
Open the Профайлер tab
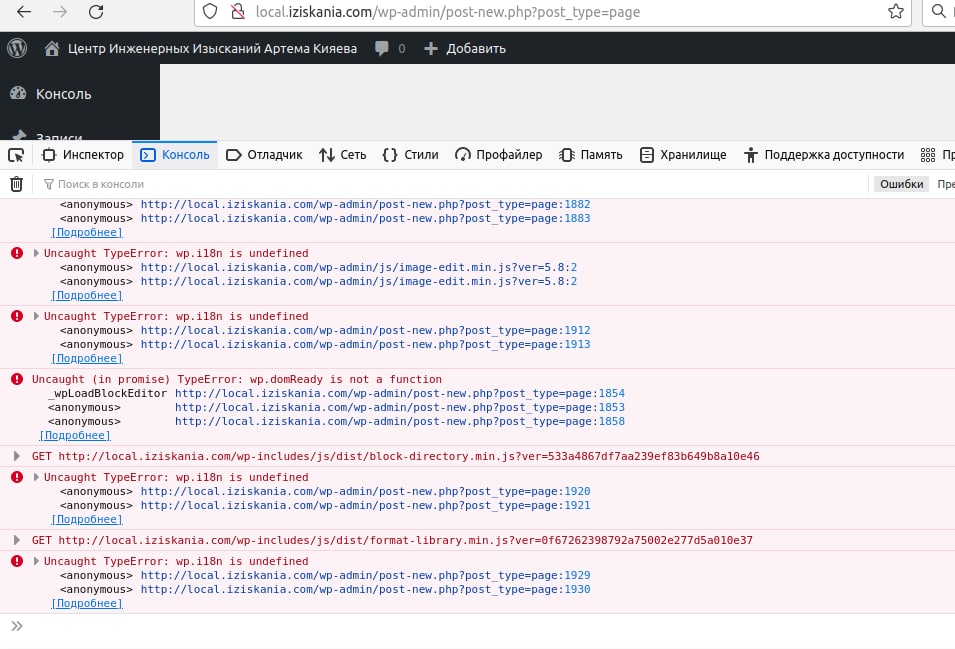498,155
